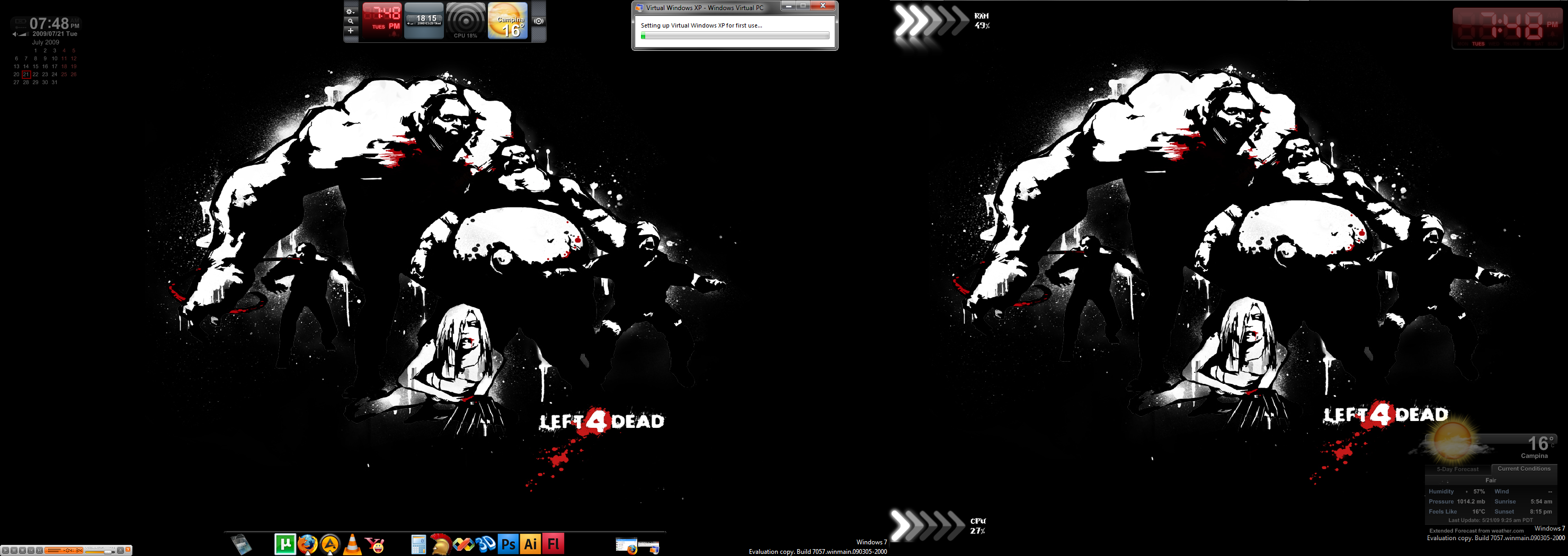Open the 18:15 clock gadget thumbnail
This screenshot has height=556, width=1568.
pyautogui.click(x=424, y=21)
